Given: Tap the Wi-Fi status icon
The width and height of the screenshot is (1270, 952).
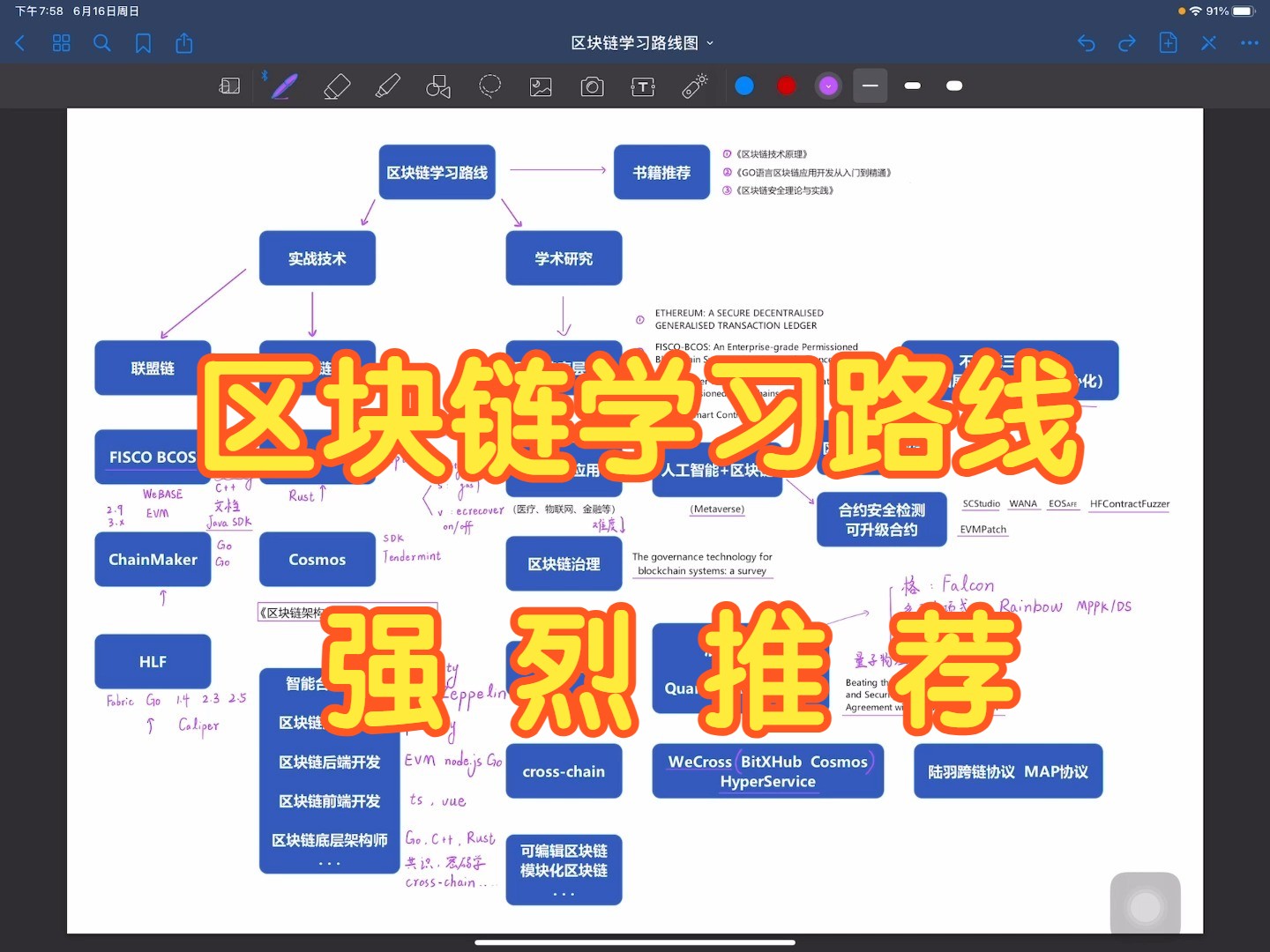Looking at the screenshot, I should [x=1196, y=11].
